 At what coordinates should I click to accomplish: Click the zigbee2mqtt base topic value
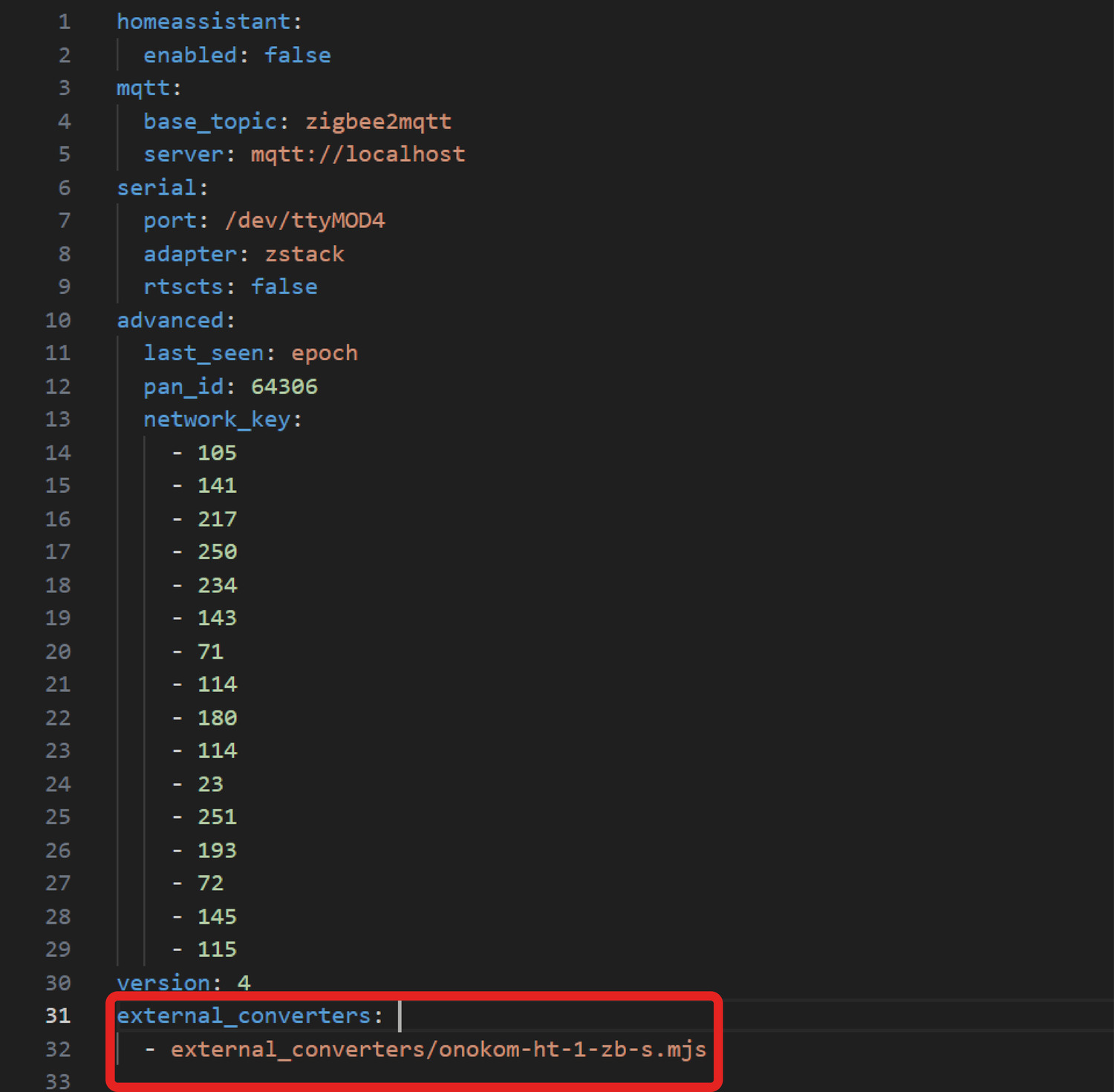tap(378, 121)
